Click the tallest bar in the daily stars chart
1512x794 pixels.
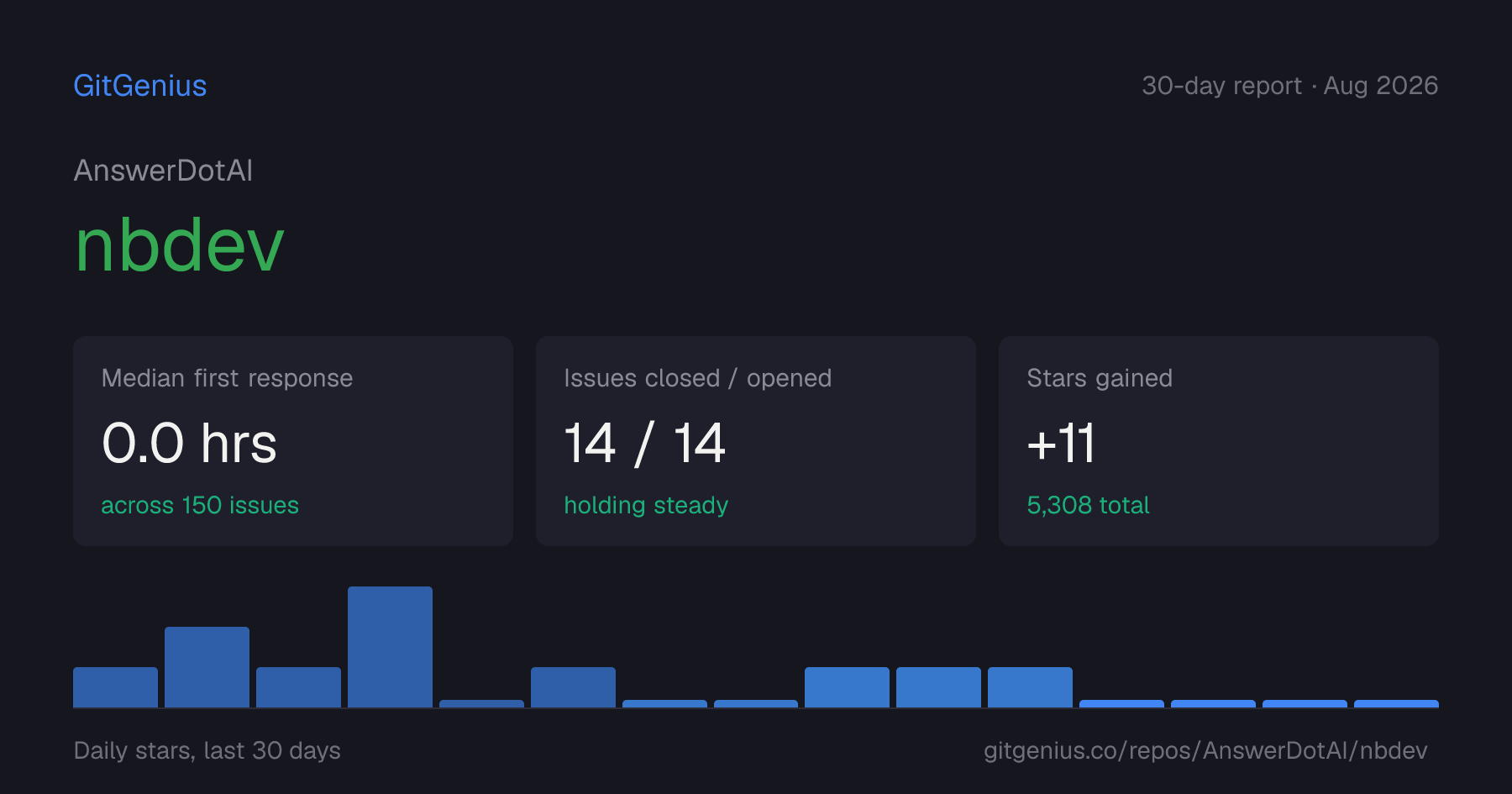(x=390, y=647)
